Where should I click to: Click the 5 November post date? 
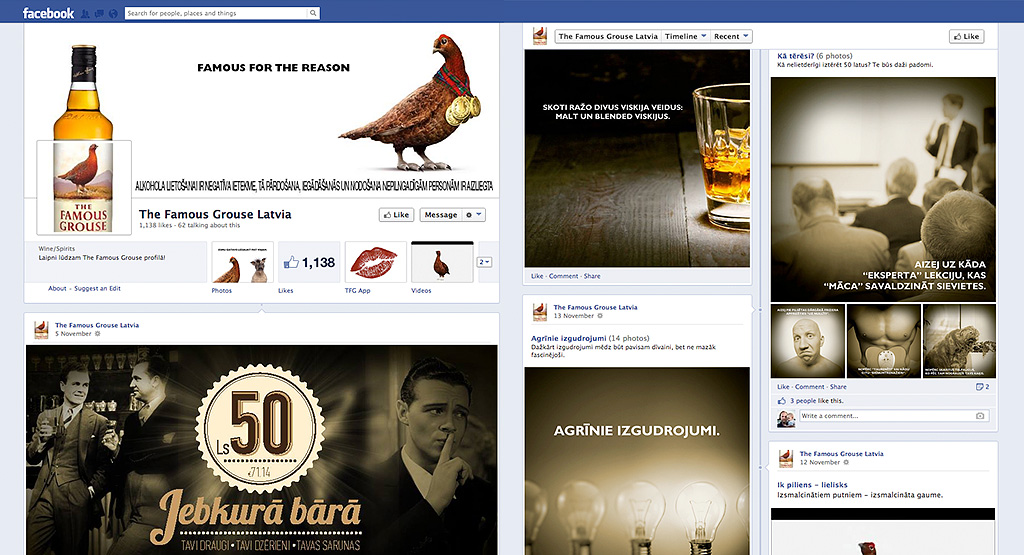click(x=73, y=334)
